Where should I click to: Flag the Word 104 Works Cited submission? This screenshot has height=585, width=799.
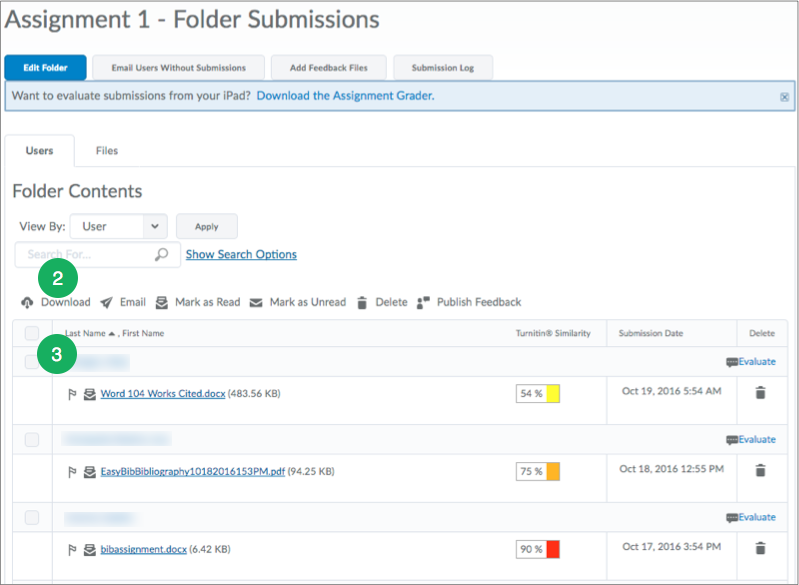[72, 394]
